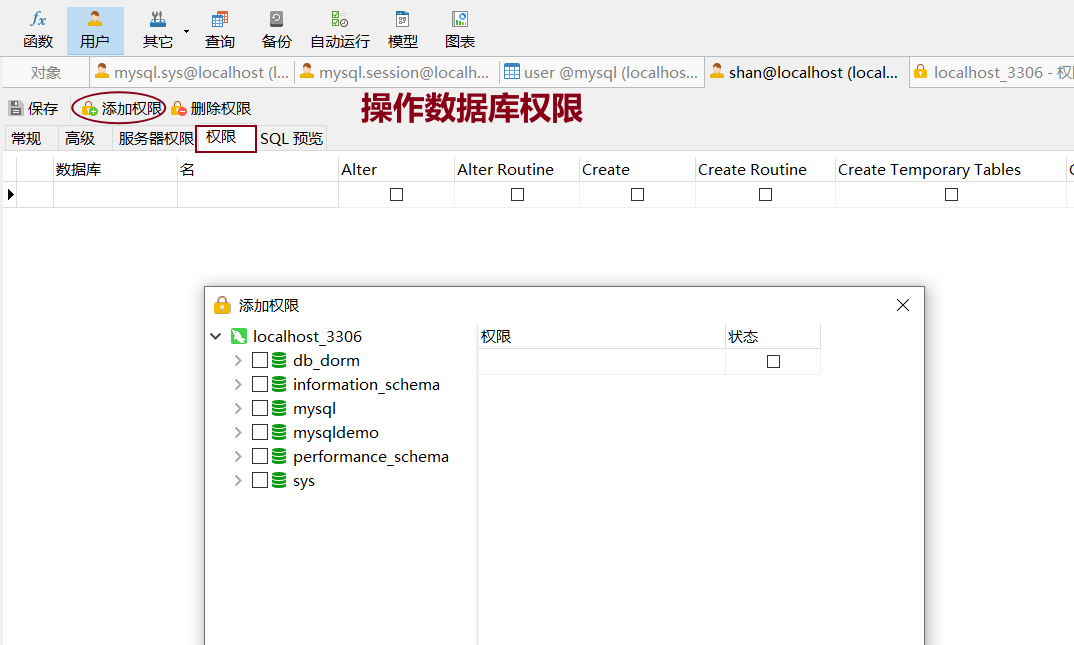
Task: Select the 用户 (User) toolbar icon
Action: (95, 31)
